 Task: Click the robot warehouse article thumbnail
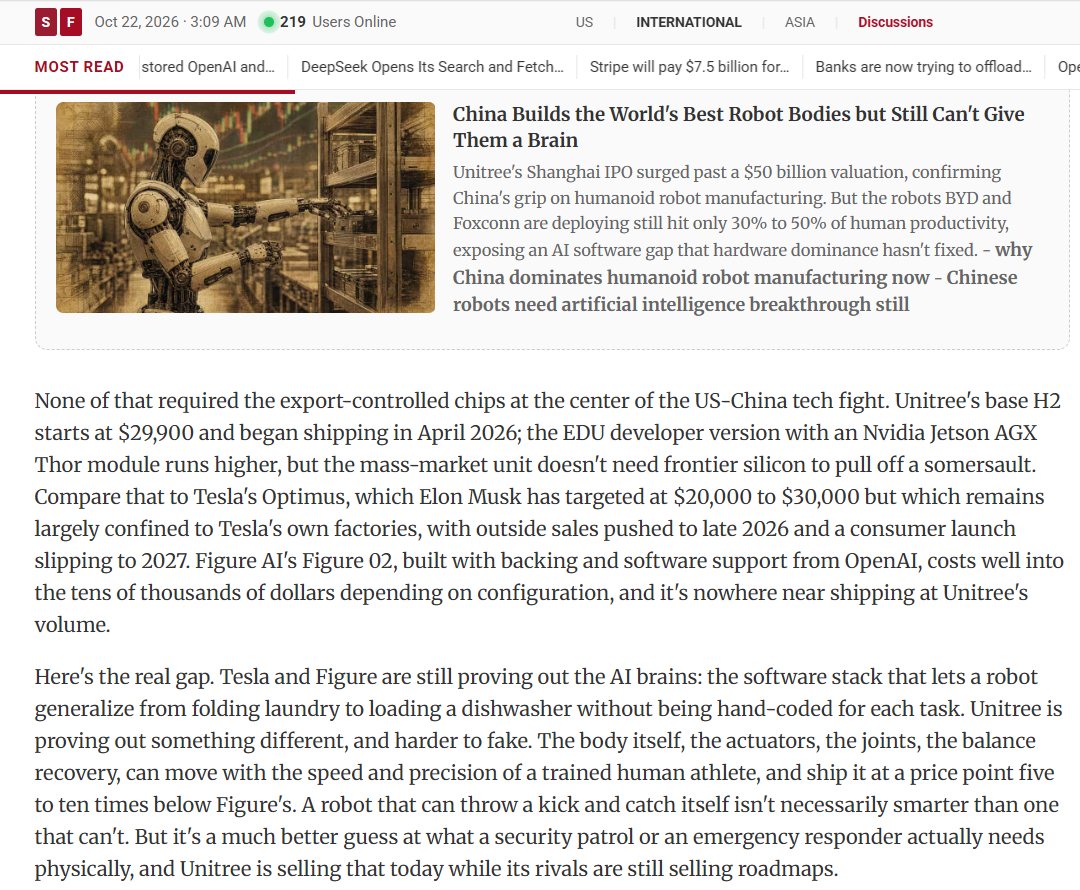[x=245, y=207]
